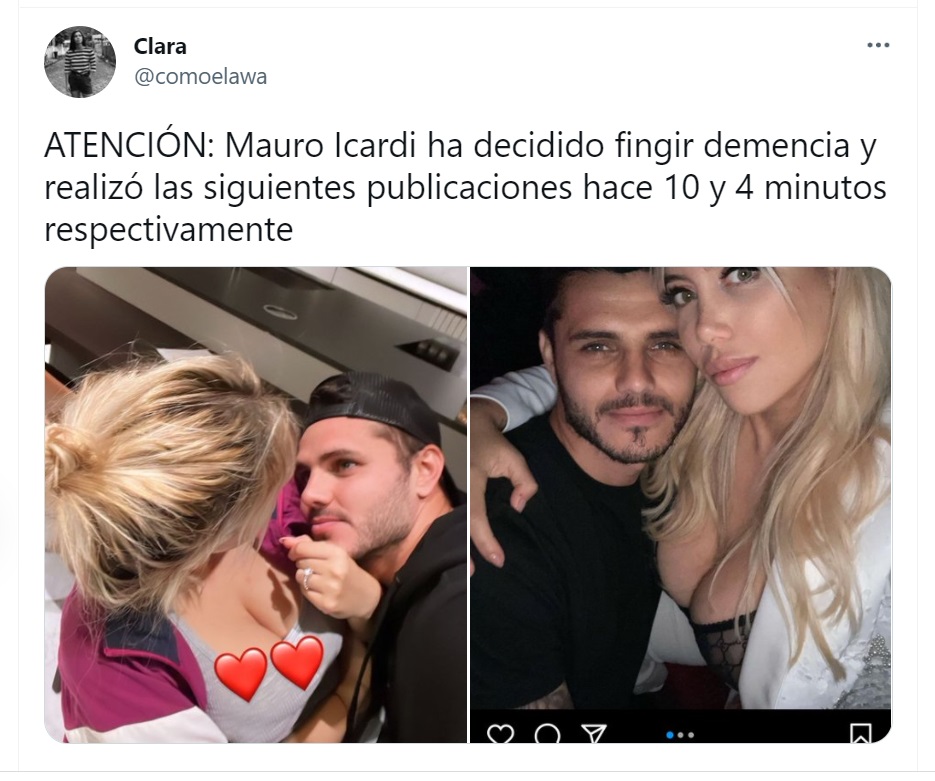
Task: Click the tweet text starting with ATENCIÓN
Action: coord(465,187)
